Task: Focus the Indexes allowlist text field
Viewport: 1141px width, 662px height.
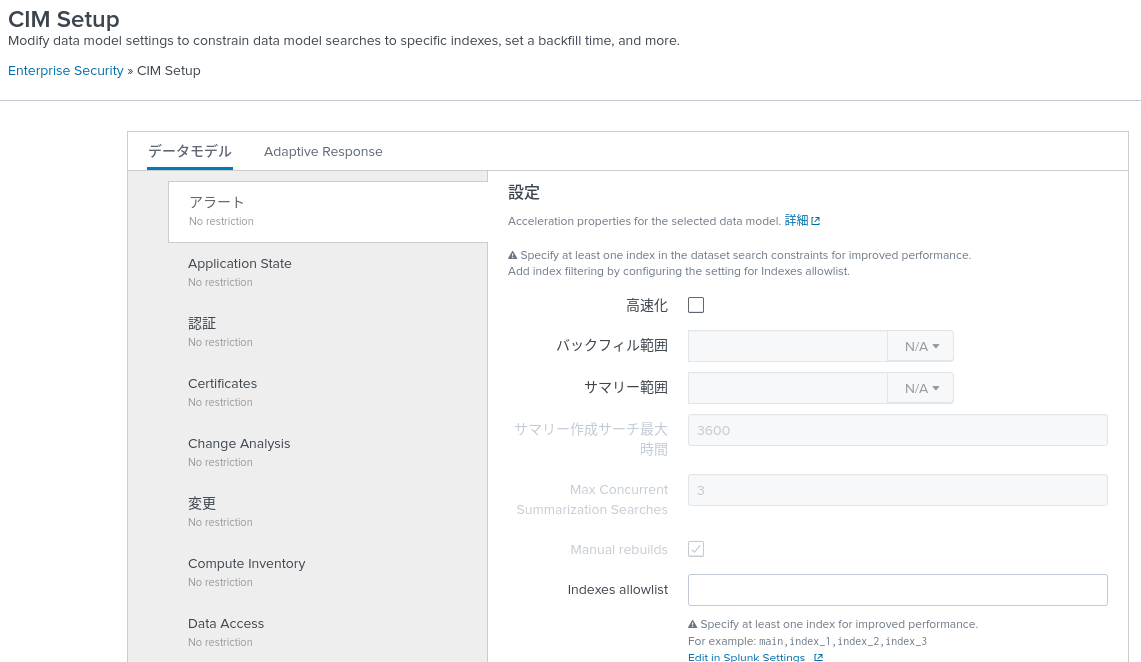Action: click(897, 590)
